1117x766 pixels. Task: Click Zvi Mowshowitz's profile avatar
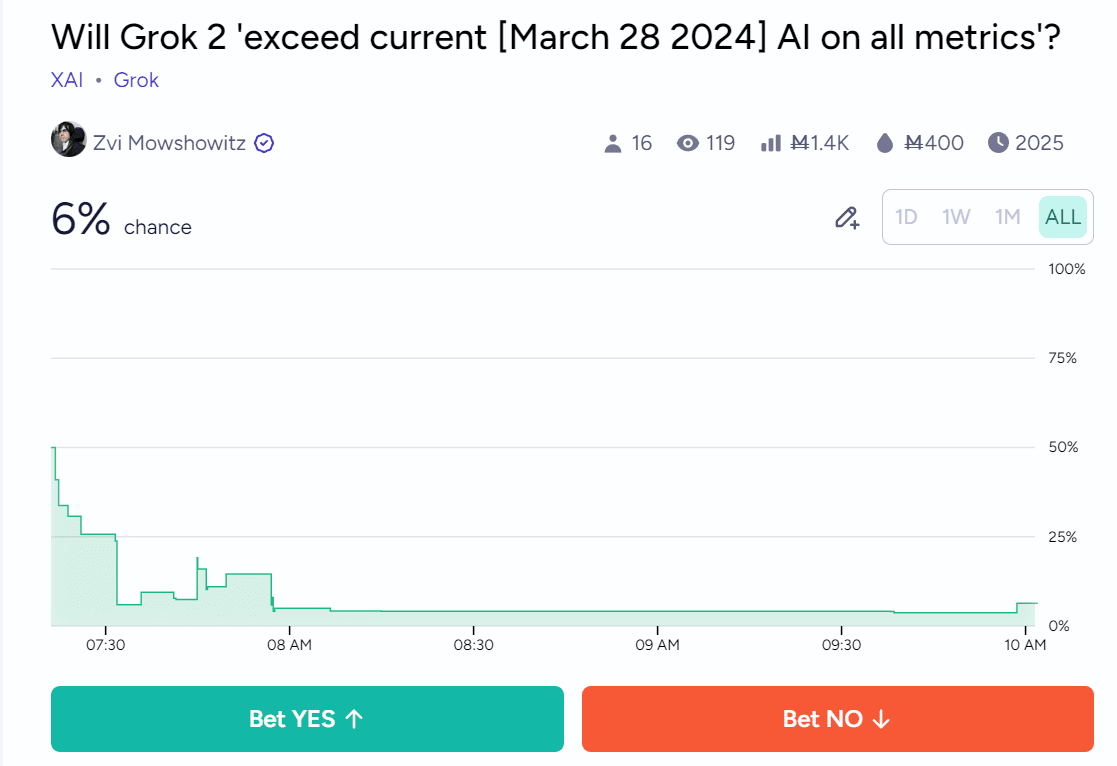(x=68, y=140)
